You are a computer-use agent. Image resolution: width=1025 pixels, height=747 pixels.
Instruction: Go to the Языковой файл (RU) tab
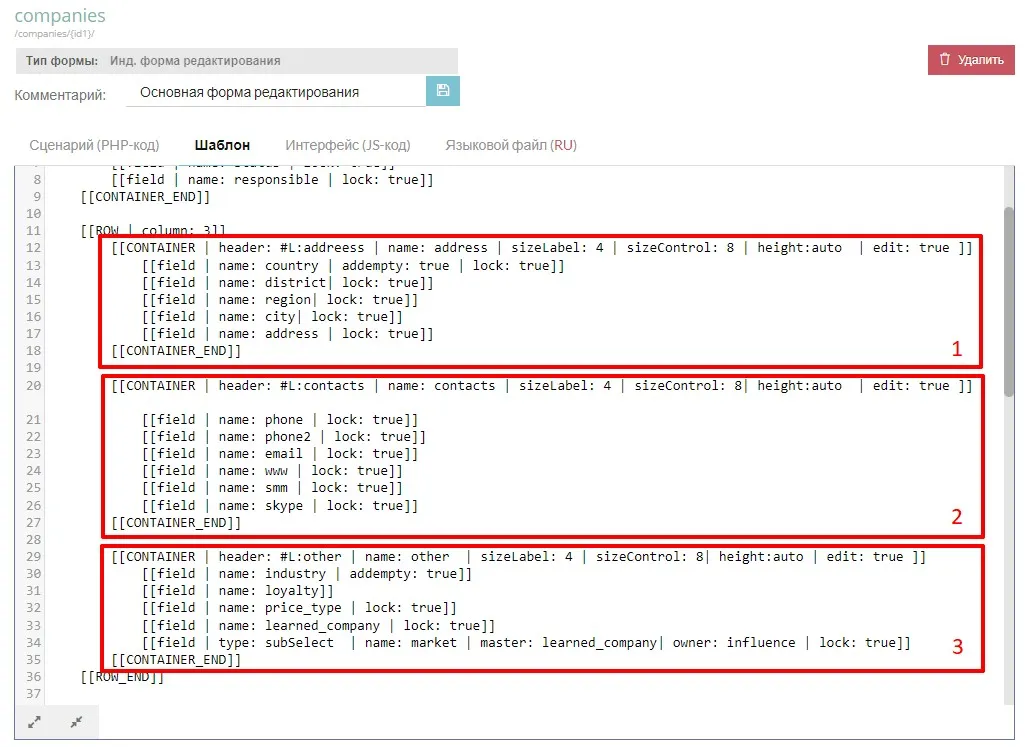(510, 145)
